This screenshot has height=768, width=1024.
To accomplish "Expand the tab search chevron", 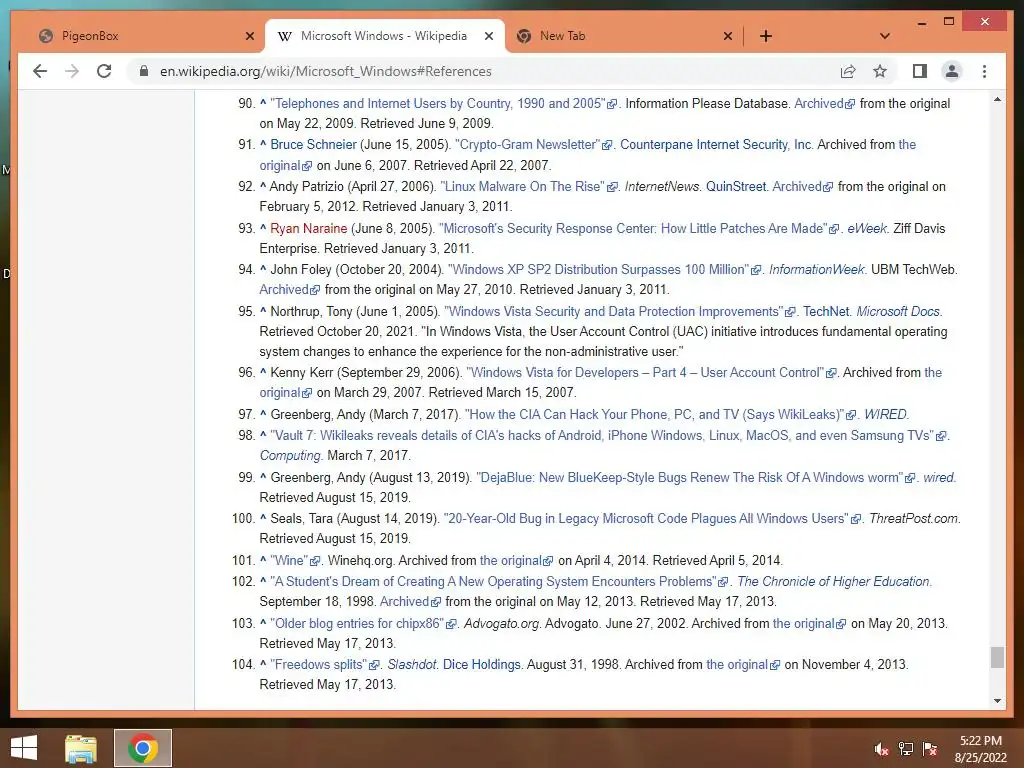I will click(885, 36).
